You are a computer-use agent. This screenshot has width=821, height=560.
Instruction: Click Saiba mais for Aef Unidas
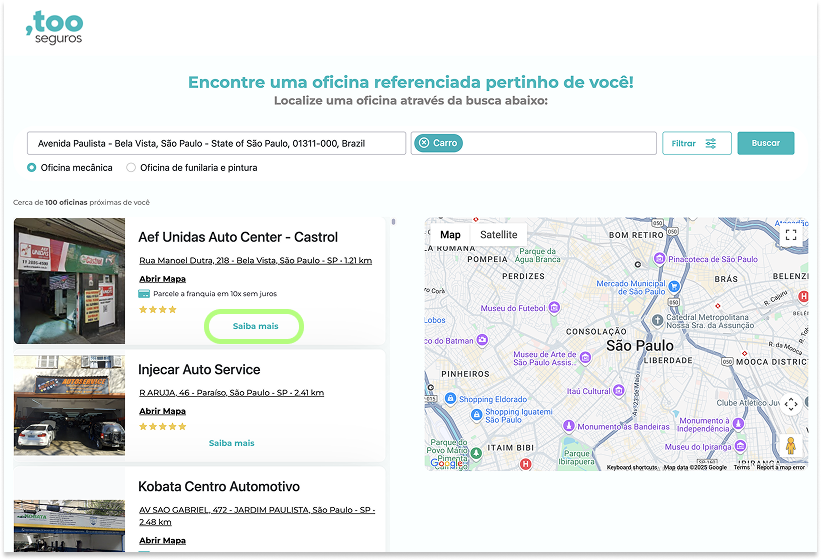tap(255, 326)
